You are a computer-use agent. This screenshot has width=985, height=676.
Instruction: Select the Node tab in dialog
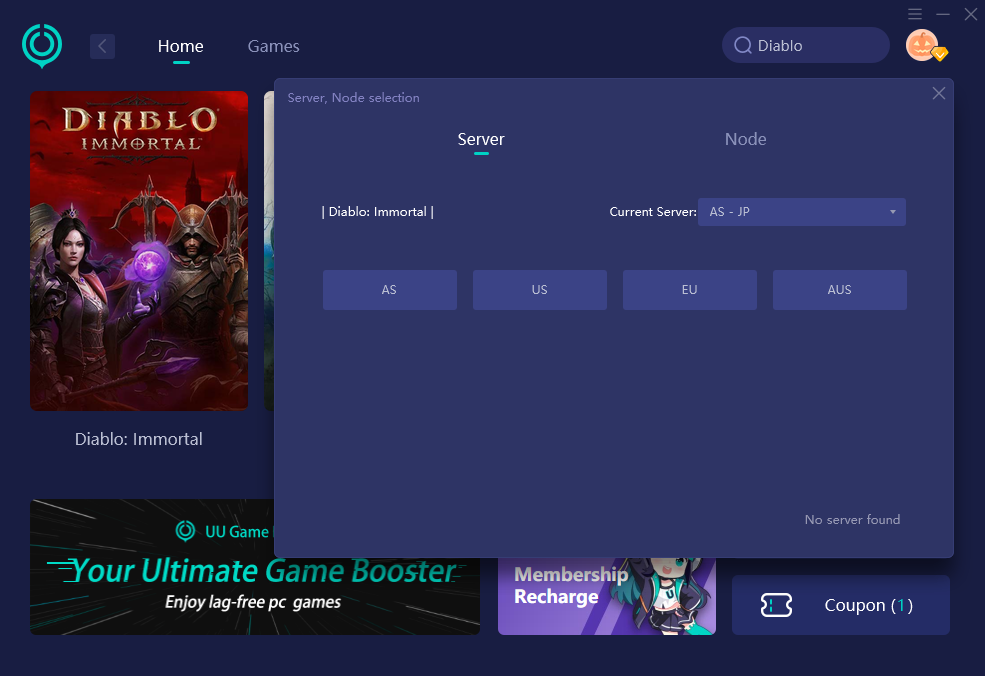(x=746, y=139)
